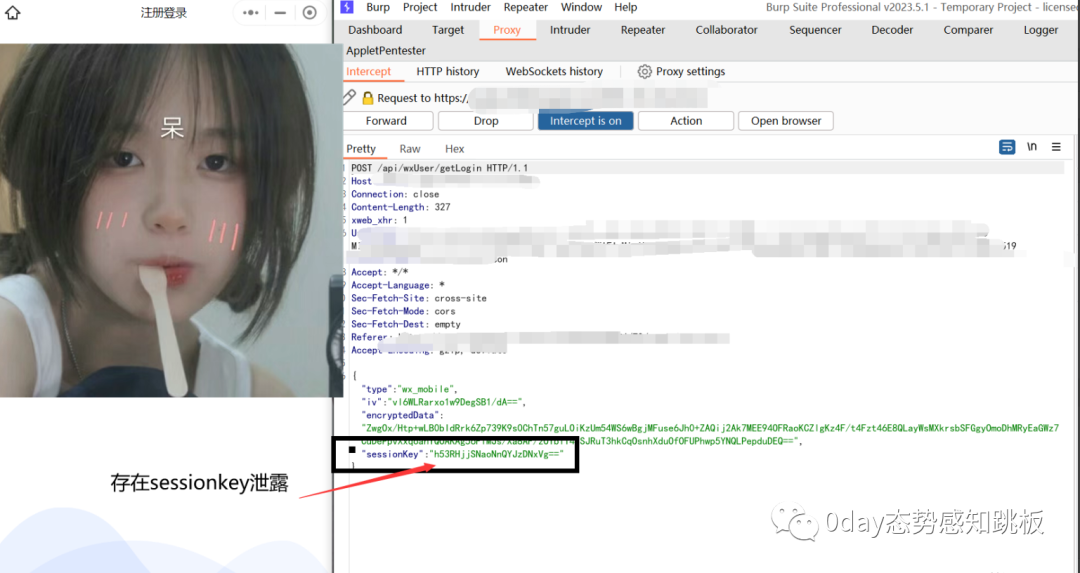Open the Burp menu
Image resolution: width=1080 pixels, height=573 pixels.
click(377, 7)
